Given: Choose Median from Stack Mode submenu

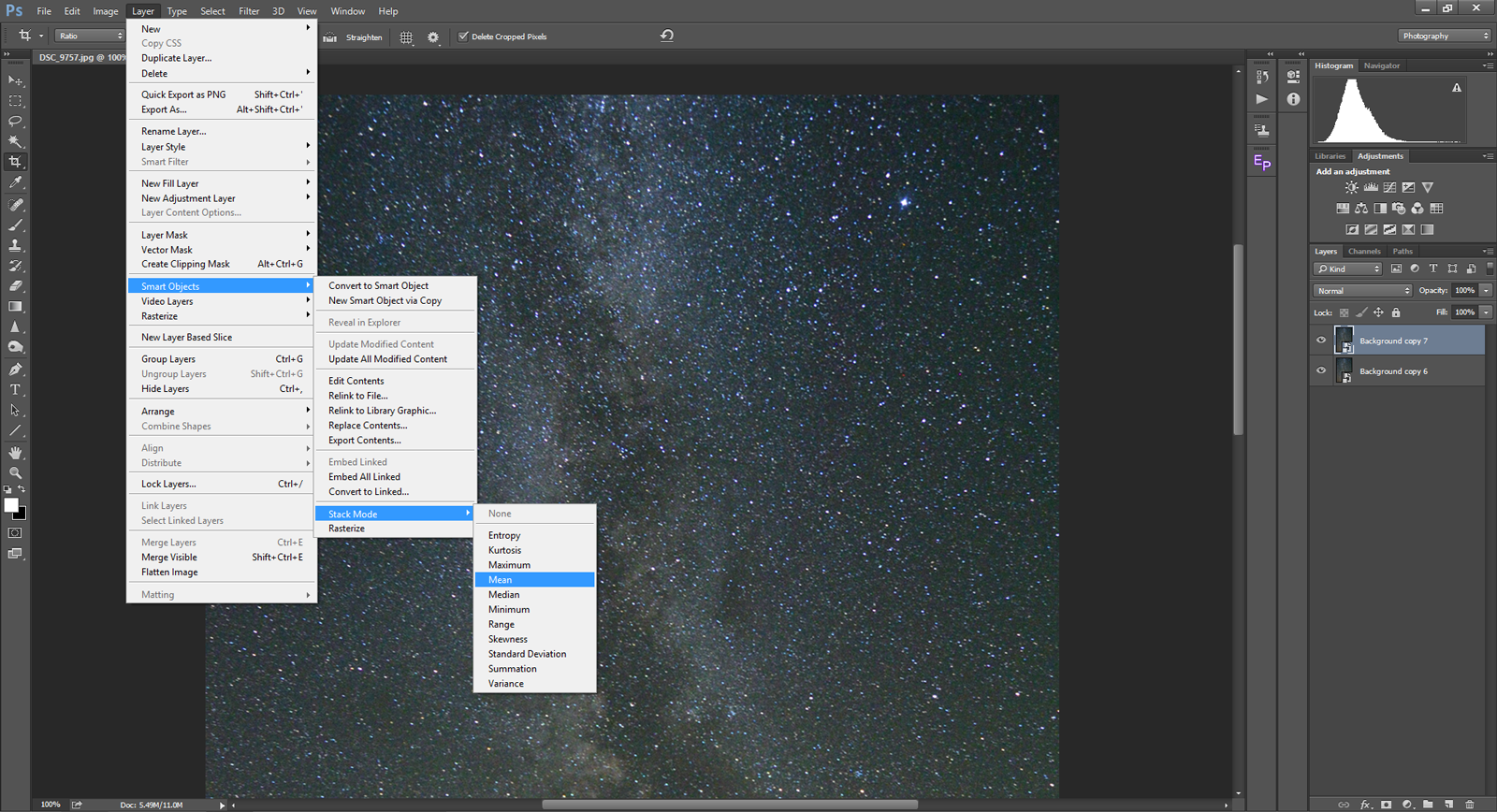Looking at the screenshot, I should pyautogui.click(x=504, y=595).
